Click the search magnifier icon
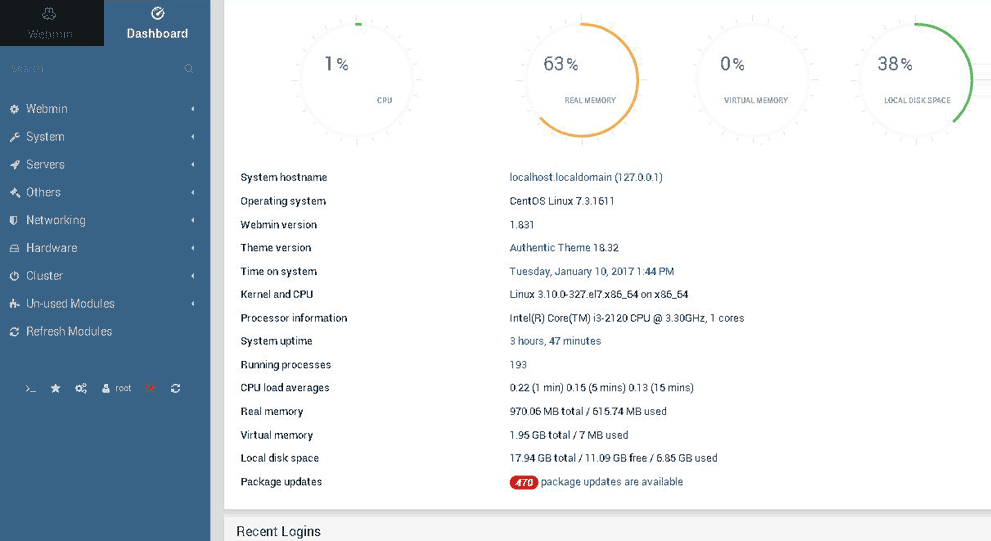This screenshot has height=541, width=991. coord(189,69)
